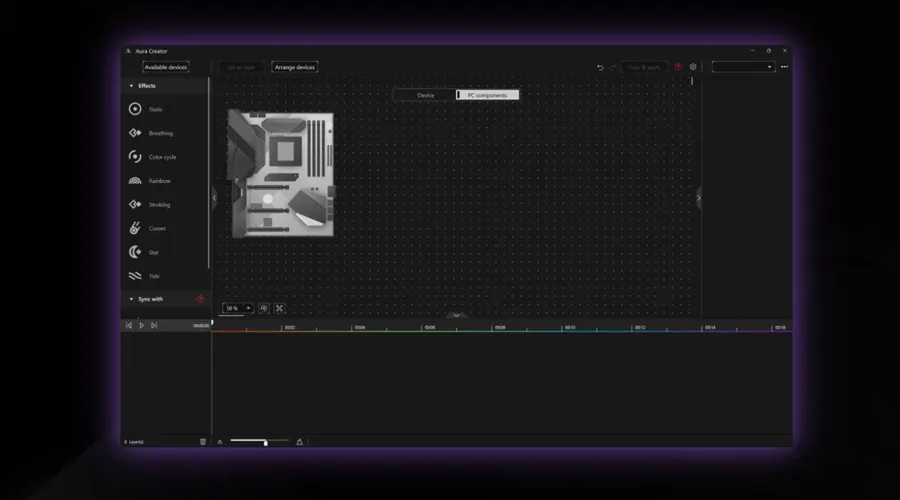Image resolution: width=900 pixels, height=500 pixels.
Task: Fit canvas to screen with the expand icon
Action: pos(280,308)
